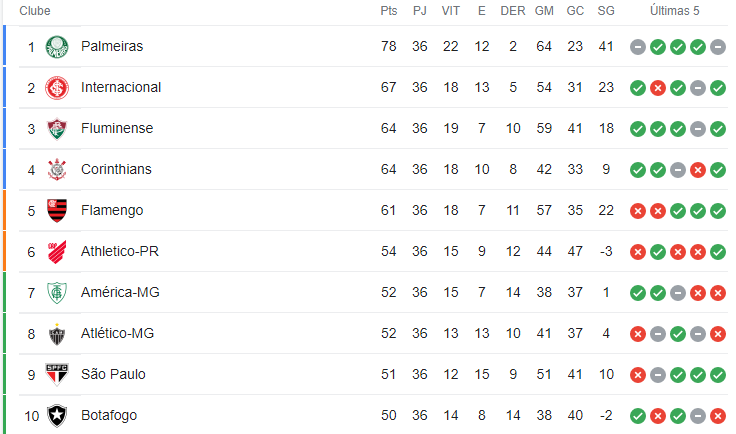This screenshot has height=434, width=736.
Task: Click the América-MG club crest
Action: pos(57,293)
